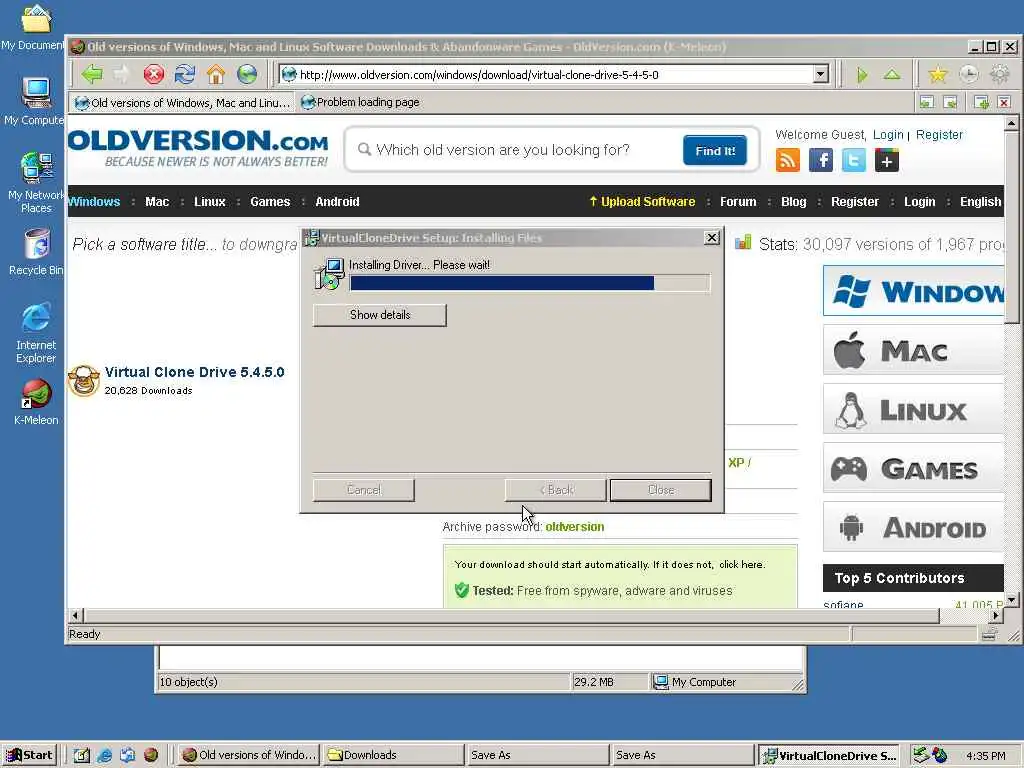Viewport: 1024px width, 768px height.
Task: Switch to the Downloads taskbar window
Action: click(394, 755)
